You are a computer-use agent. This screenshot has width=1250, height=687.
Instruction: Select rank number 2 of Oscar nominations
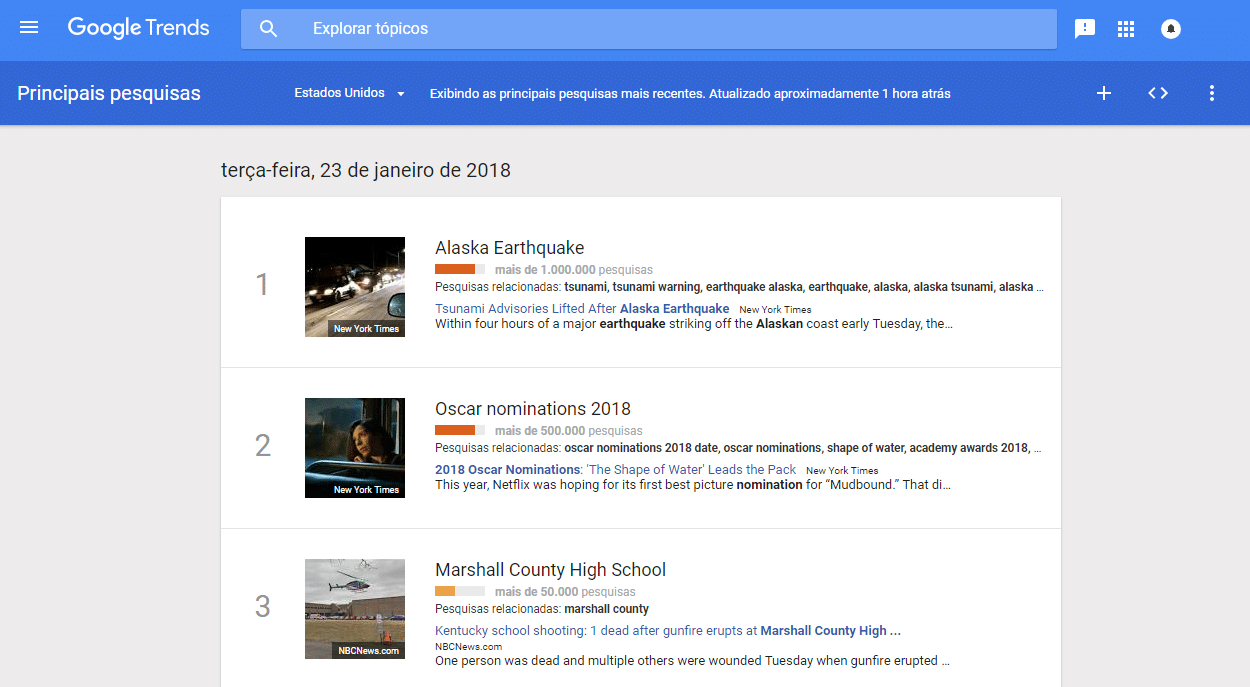pyautogui.click(x=263, y=446)
